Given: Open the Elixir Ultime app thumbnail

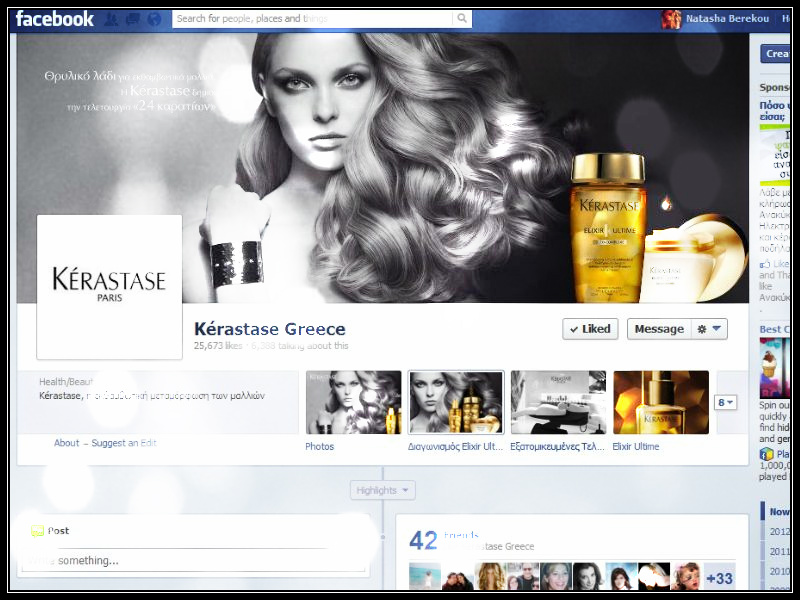Looking at the screenshot, I should 661,403.
